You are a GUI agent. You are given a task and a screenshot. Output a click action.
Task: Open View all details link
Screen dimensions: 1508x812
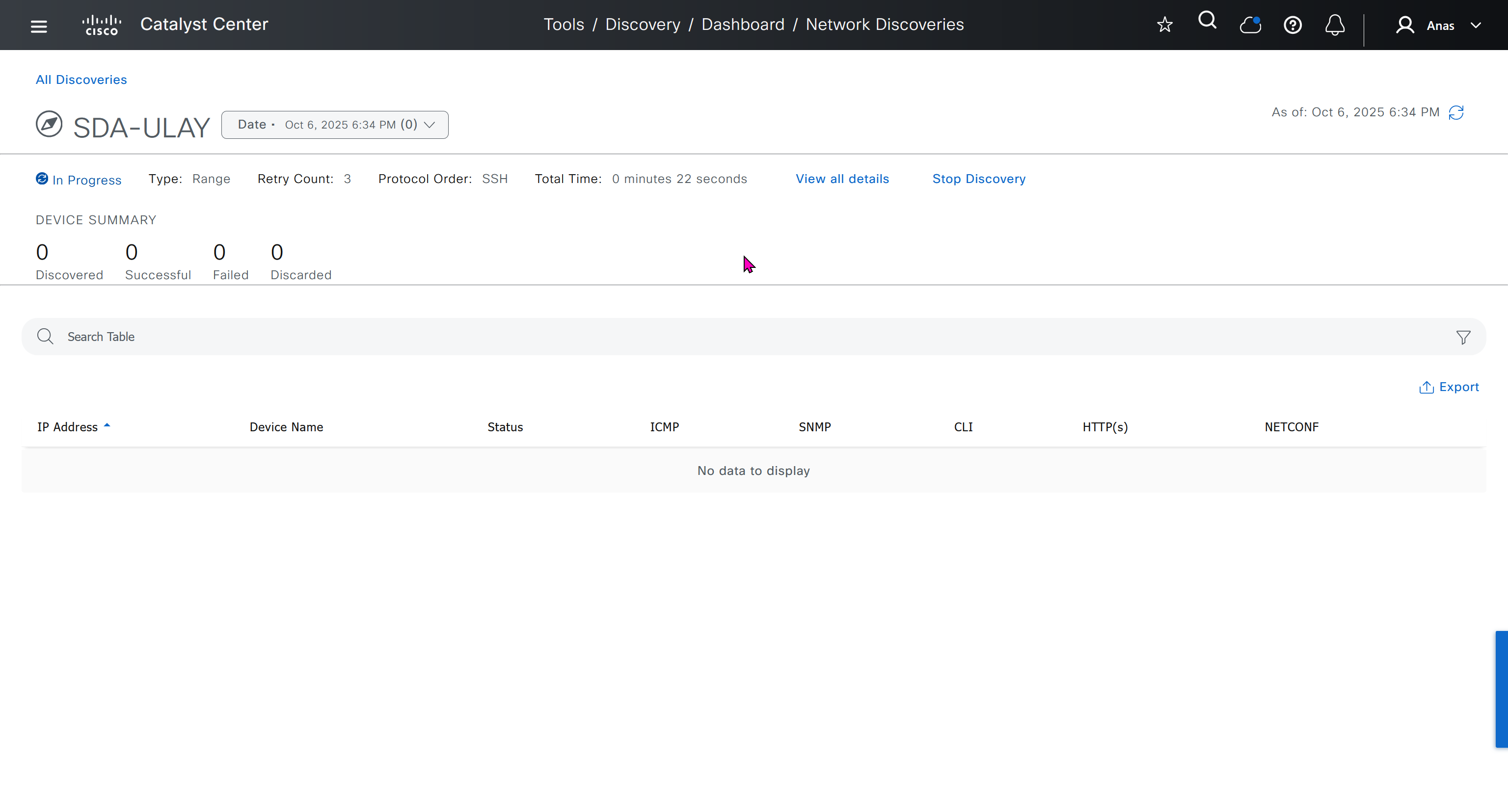(842, 179)
